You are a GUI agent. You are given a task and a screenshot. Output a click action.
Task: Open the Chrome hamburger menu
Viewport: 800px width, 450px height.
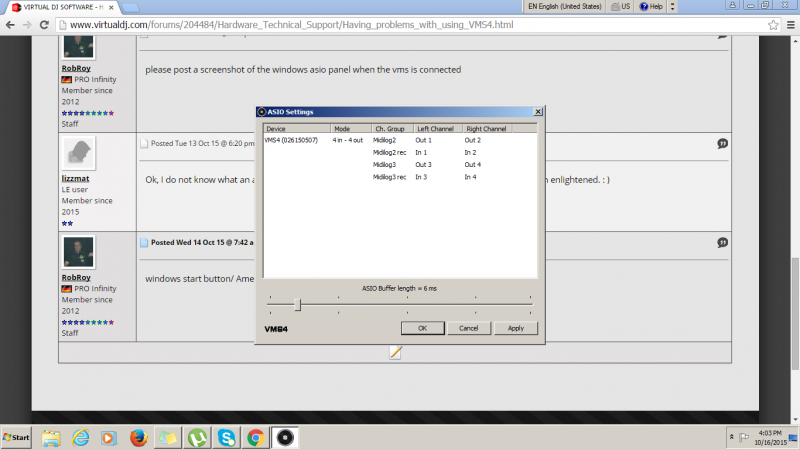click(x=791, y=24)
